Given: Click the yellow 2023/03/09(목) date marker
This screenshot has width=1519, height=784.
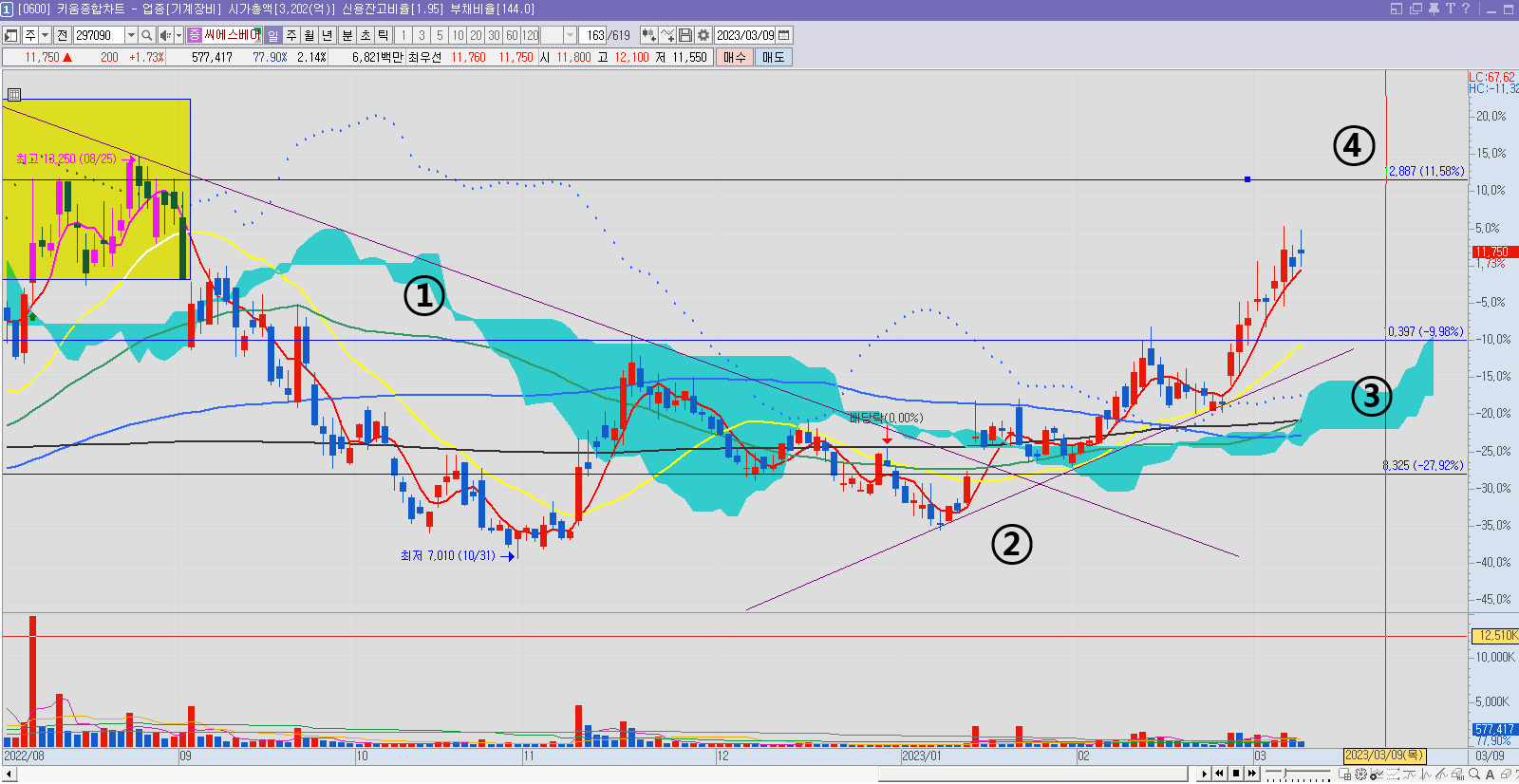Looking at the screenshot, I should [1384, 756].
